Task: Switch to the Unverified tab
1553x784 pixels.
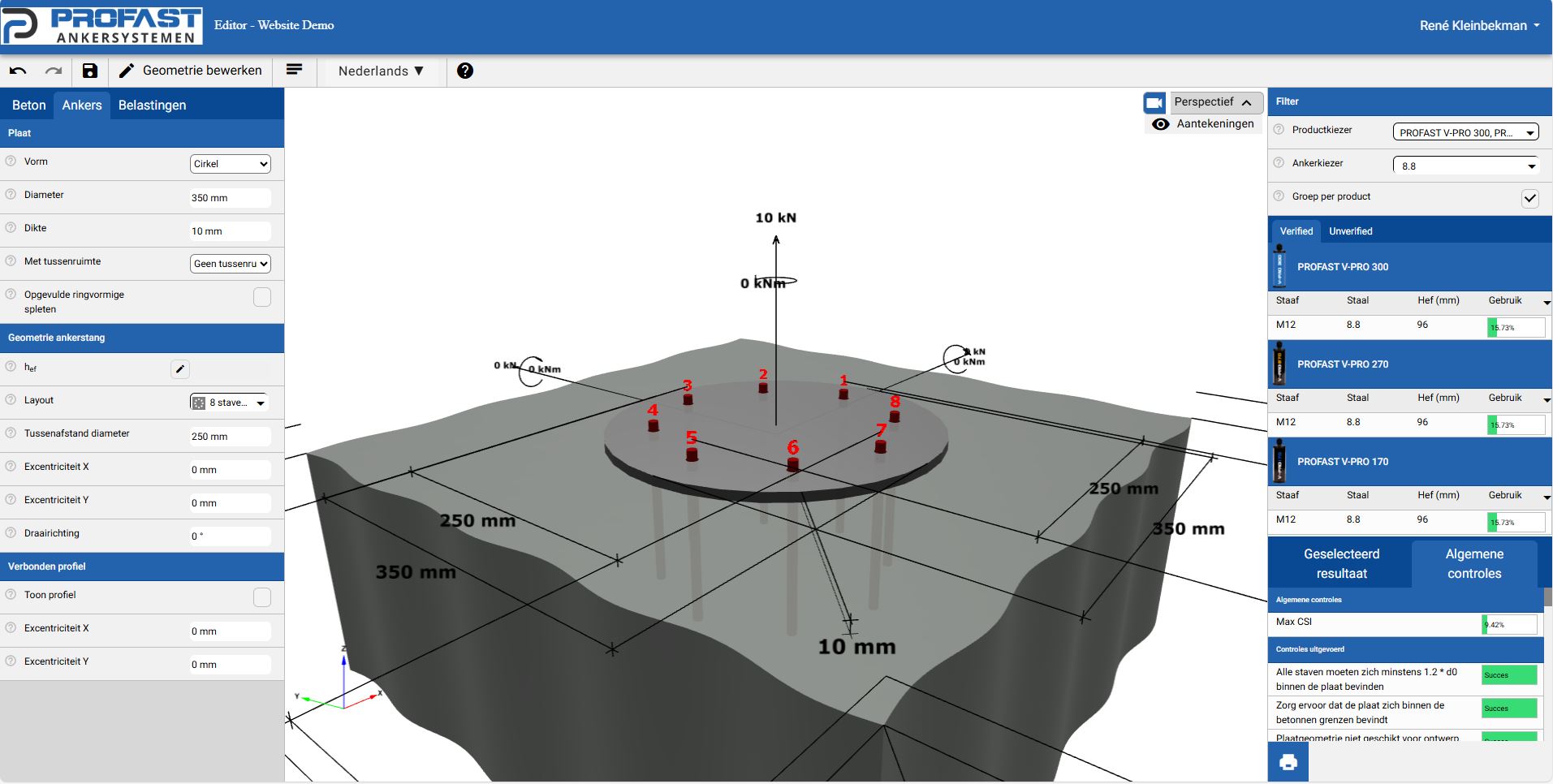Action: tap(1350, 231)
